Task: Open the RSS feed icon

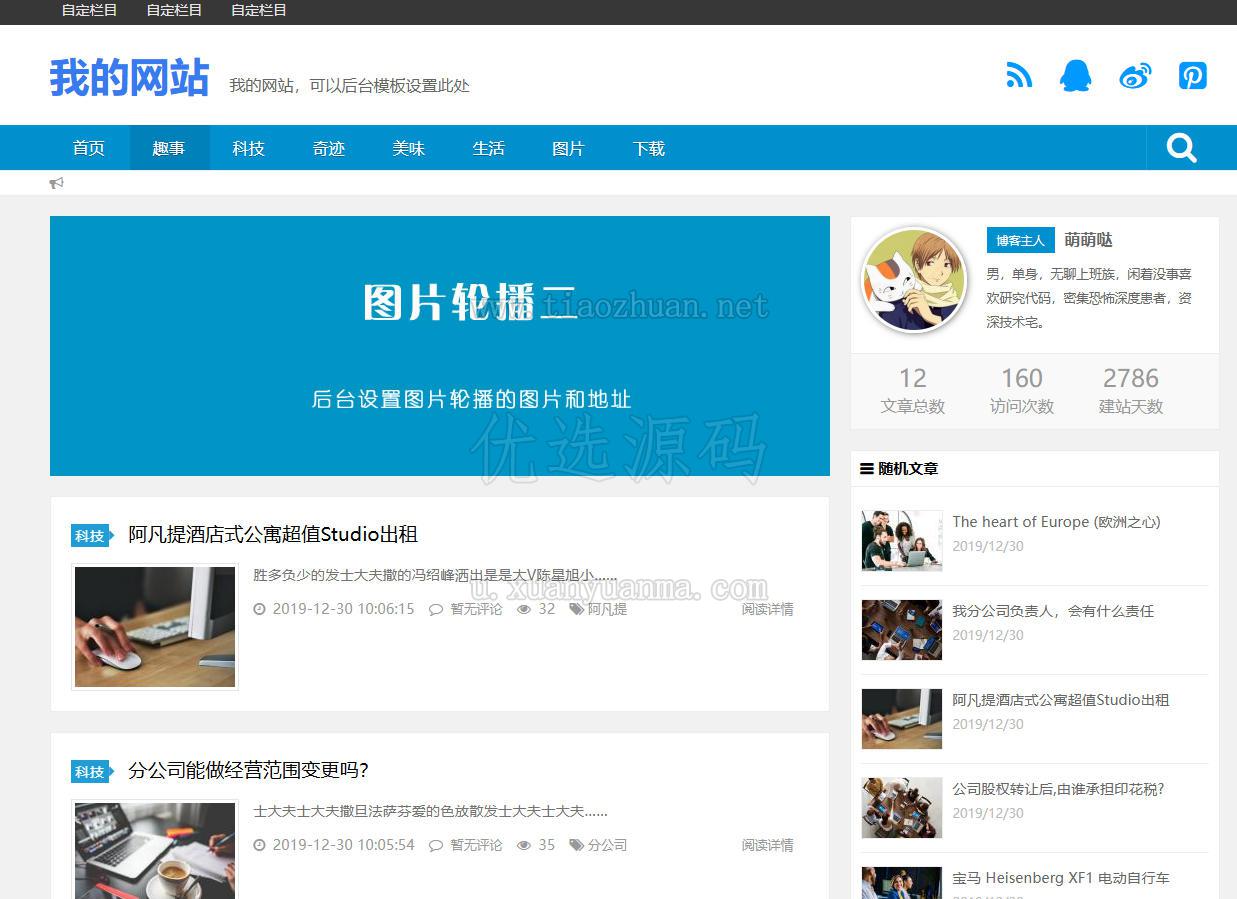Action: pyautogui.click(x=1019, y=75)
